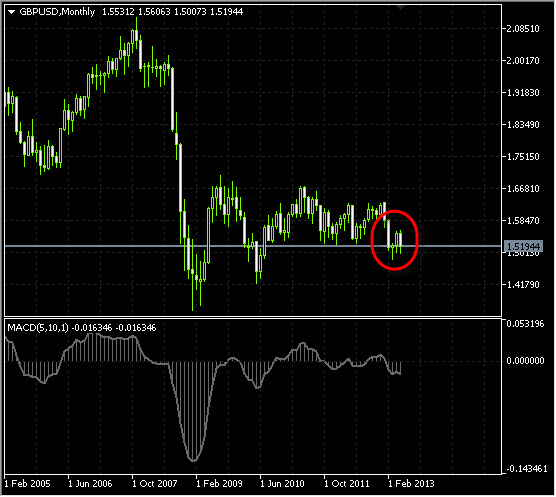Click the 1 Oct 2007 date label

pyautogui.click(x=155, y=484)
